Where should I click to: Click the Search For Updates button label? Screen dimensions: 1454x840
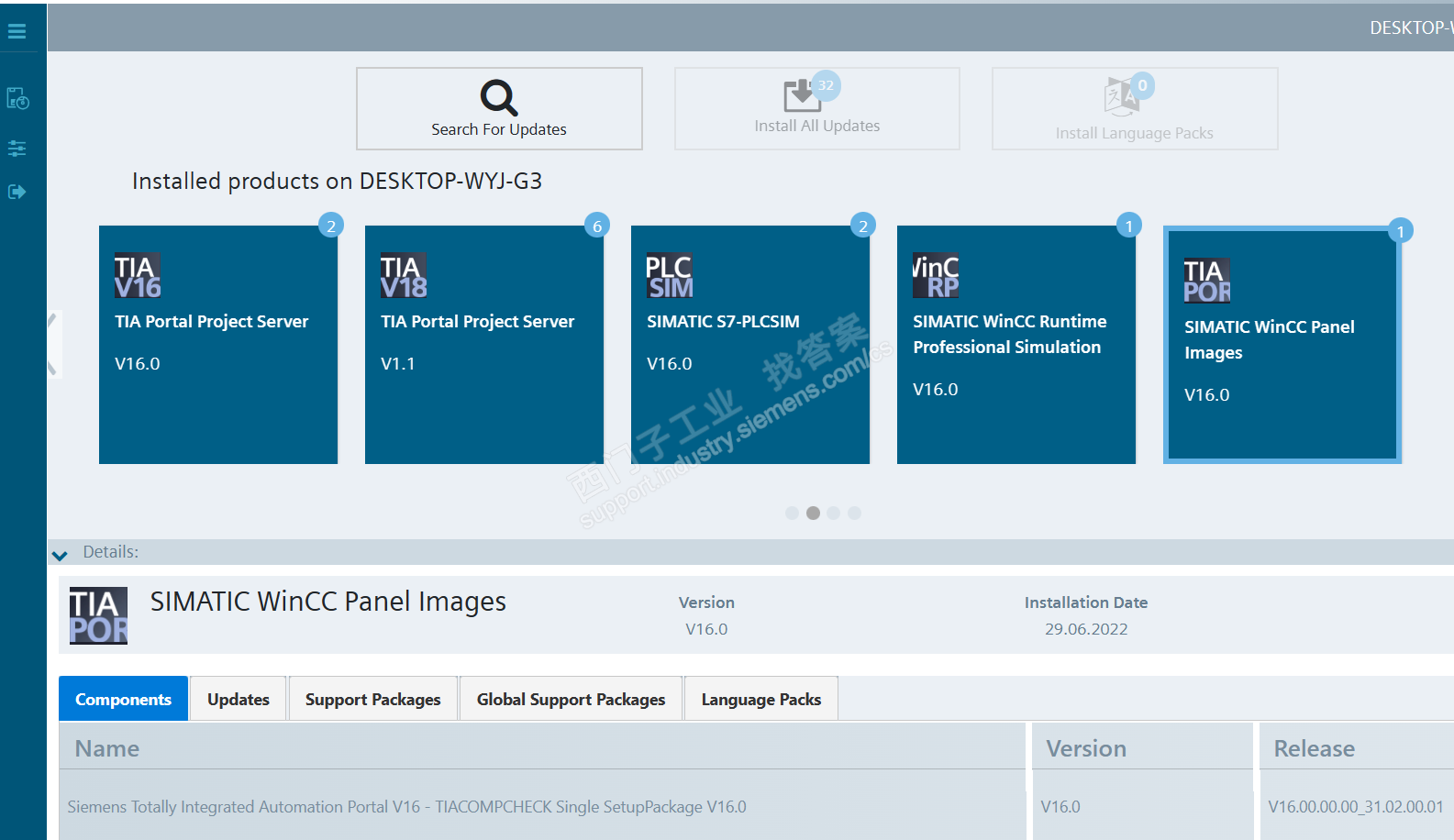point(499,130)
